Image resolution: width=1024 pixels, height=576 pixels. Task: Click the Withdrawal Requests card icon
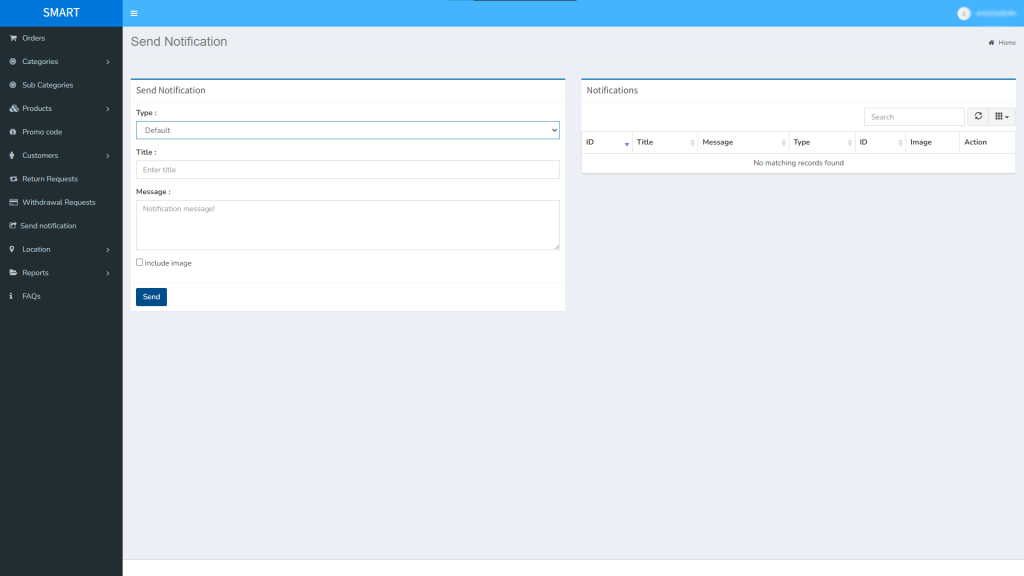click(11, 202)
